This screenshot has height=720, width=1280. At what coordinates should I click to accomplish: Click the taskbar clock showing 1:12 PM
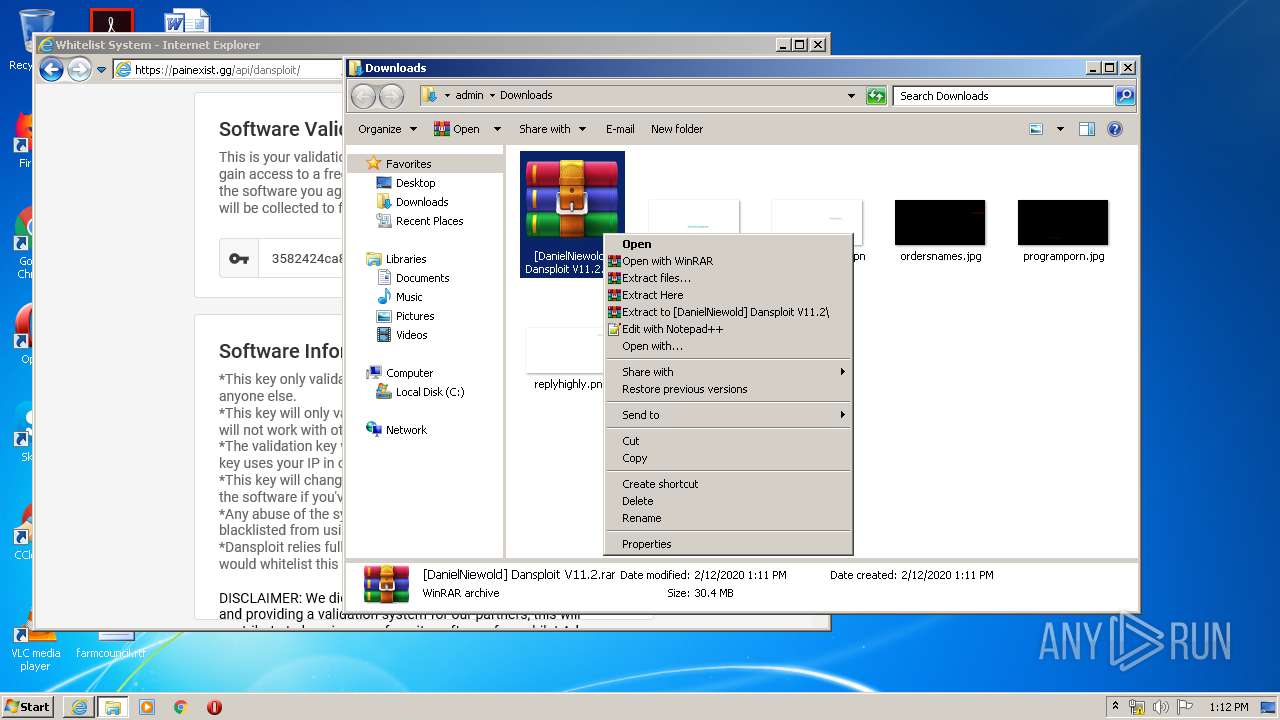coord(1228,707)
